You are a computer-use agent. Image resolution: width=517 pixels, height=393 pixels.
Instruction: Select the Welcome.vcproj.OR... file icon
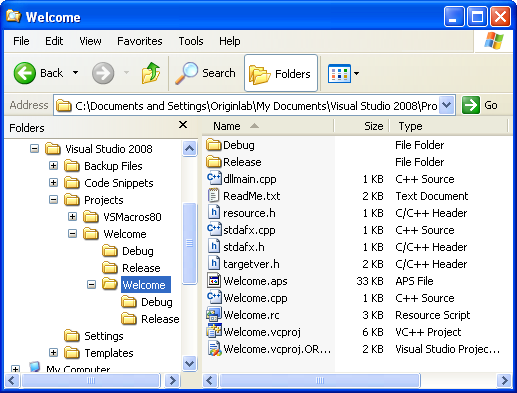(214, 348)
